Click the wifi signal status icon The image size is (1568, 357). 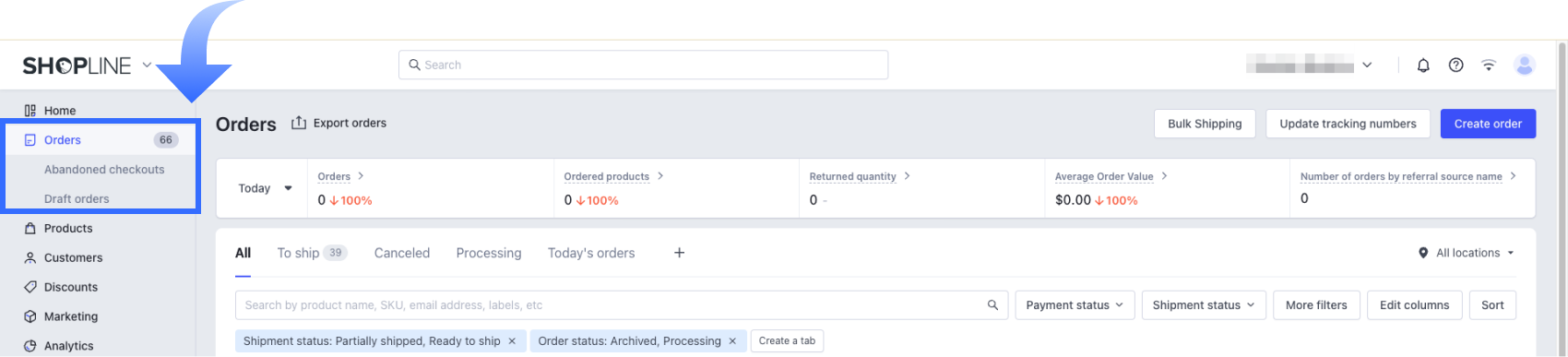[1489, 65]
